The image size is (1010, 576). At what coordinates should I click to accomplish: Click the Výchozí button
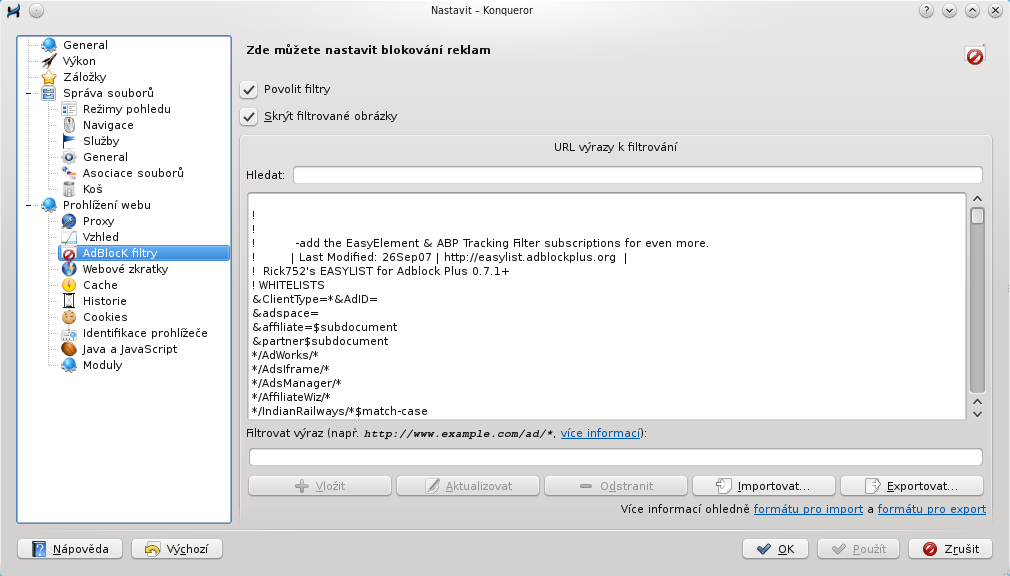pos(177,549)
